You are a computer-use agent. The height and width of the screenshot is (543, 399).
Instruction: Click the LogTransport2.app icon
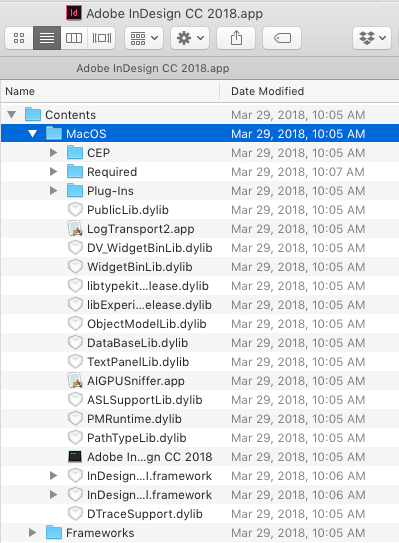click(75, 228)
